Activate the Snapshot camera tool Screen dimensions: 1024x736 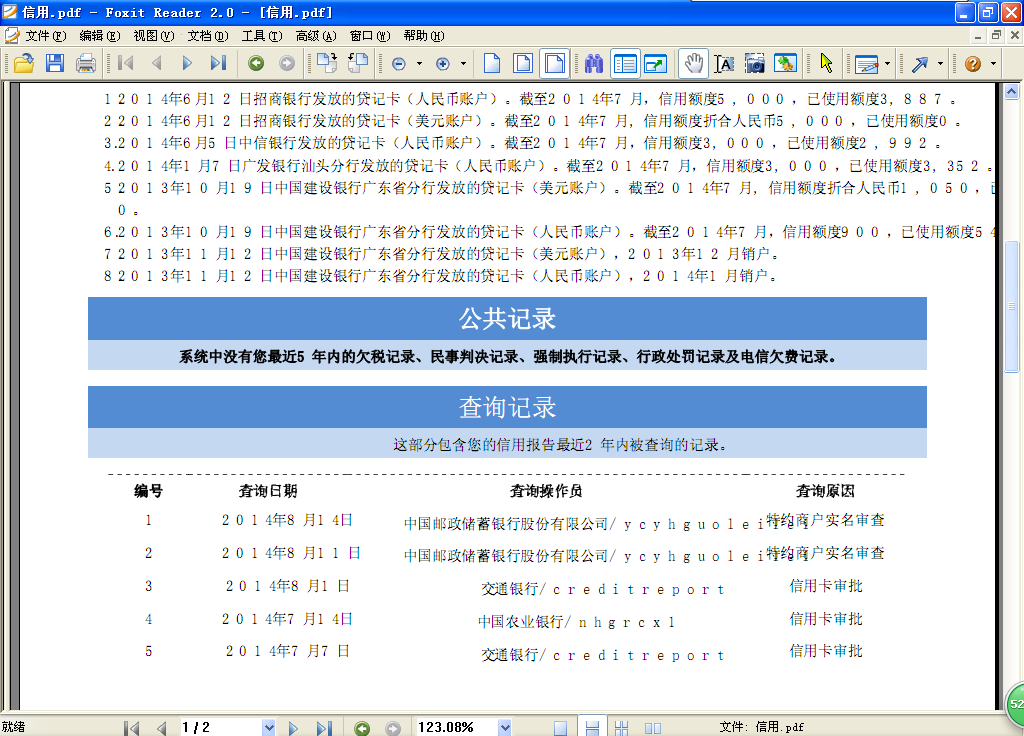pyautogui.click(x=755, y=63)
